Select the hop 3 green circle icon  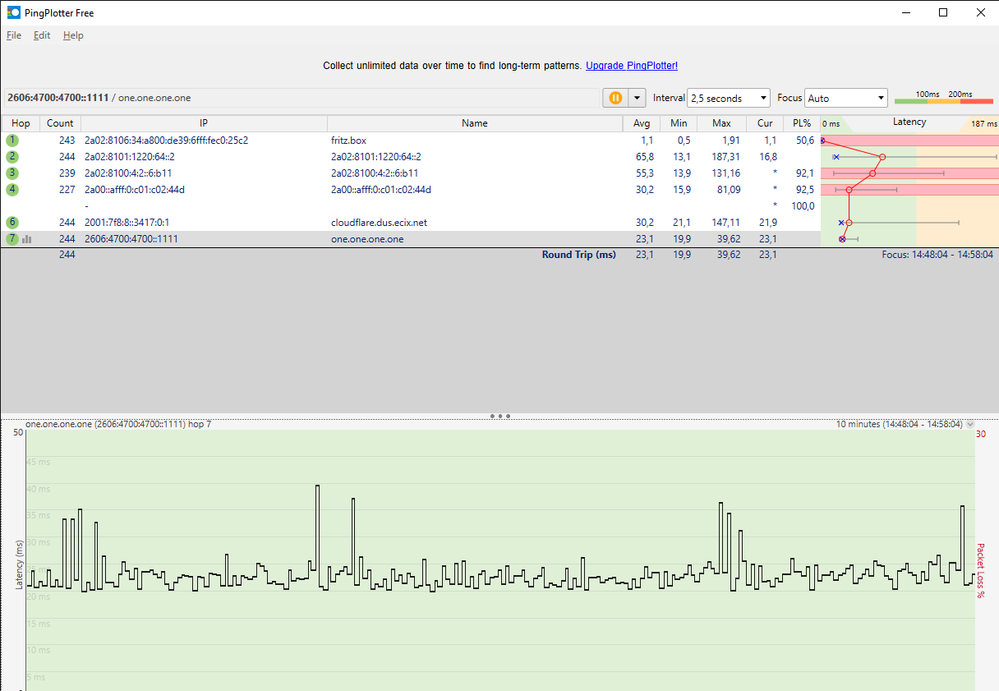(12, 173)
